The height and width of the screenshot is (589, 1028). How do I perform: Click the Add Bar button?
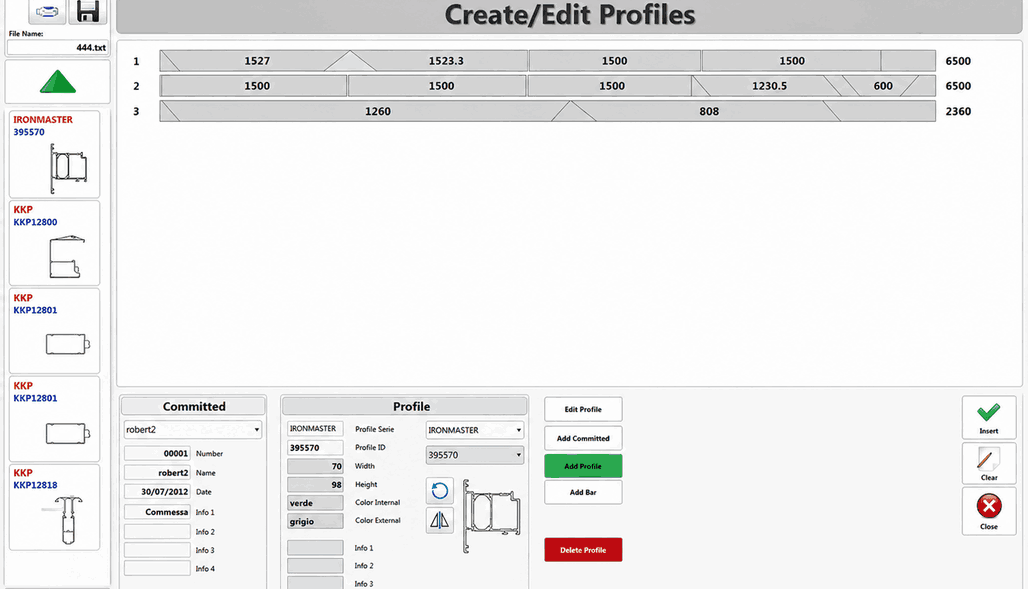[x=583, y=493]
